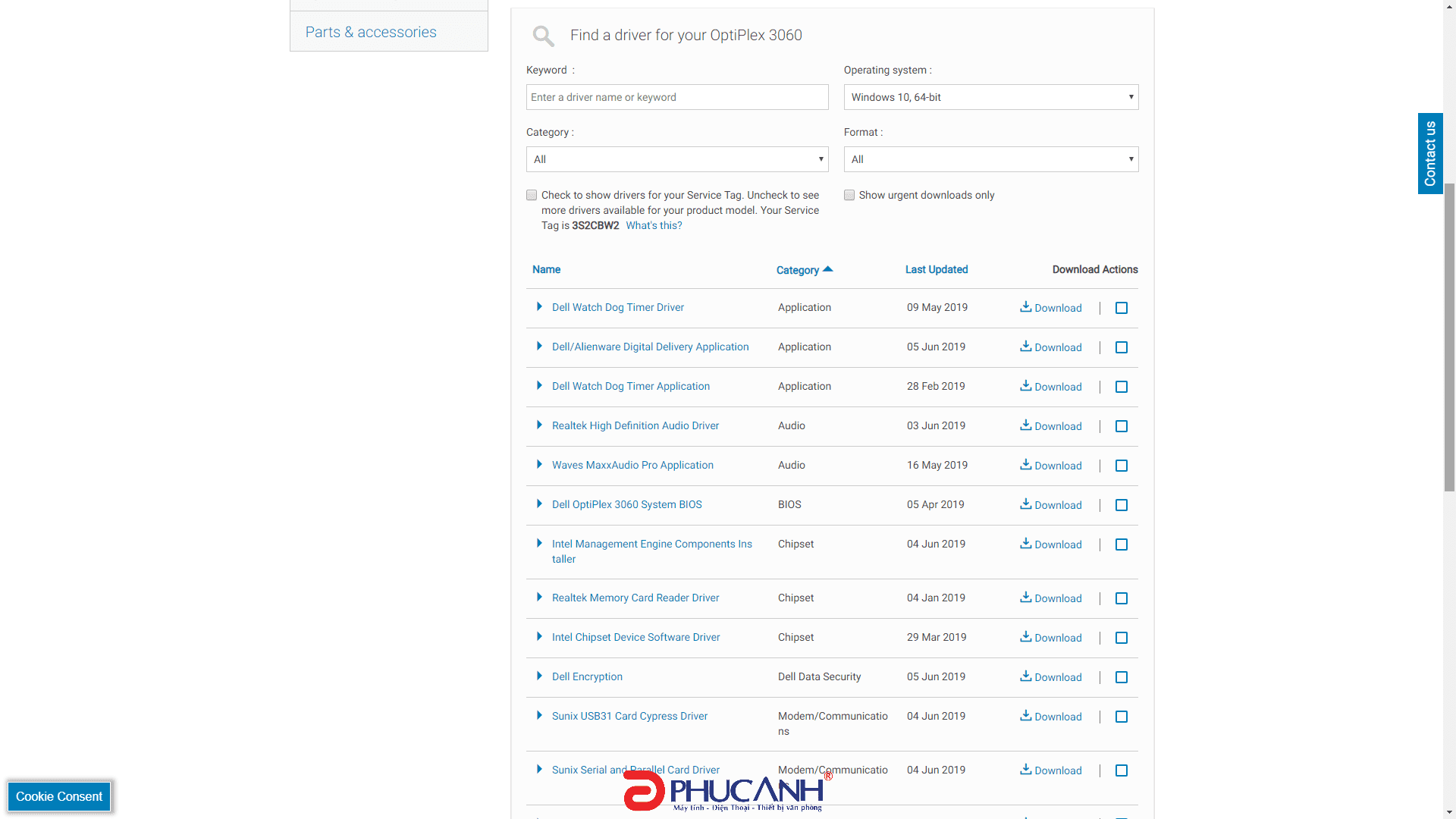
Task: Expand Waves MaxxAudio Pro Application row
Action: 539,464
